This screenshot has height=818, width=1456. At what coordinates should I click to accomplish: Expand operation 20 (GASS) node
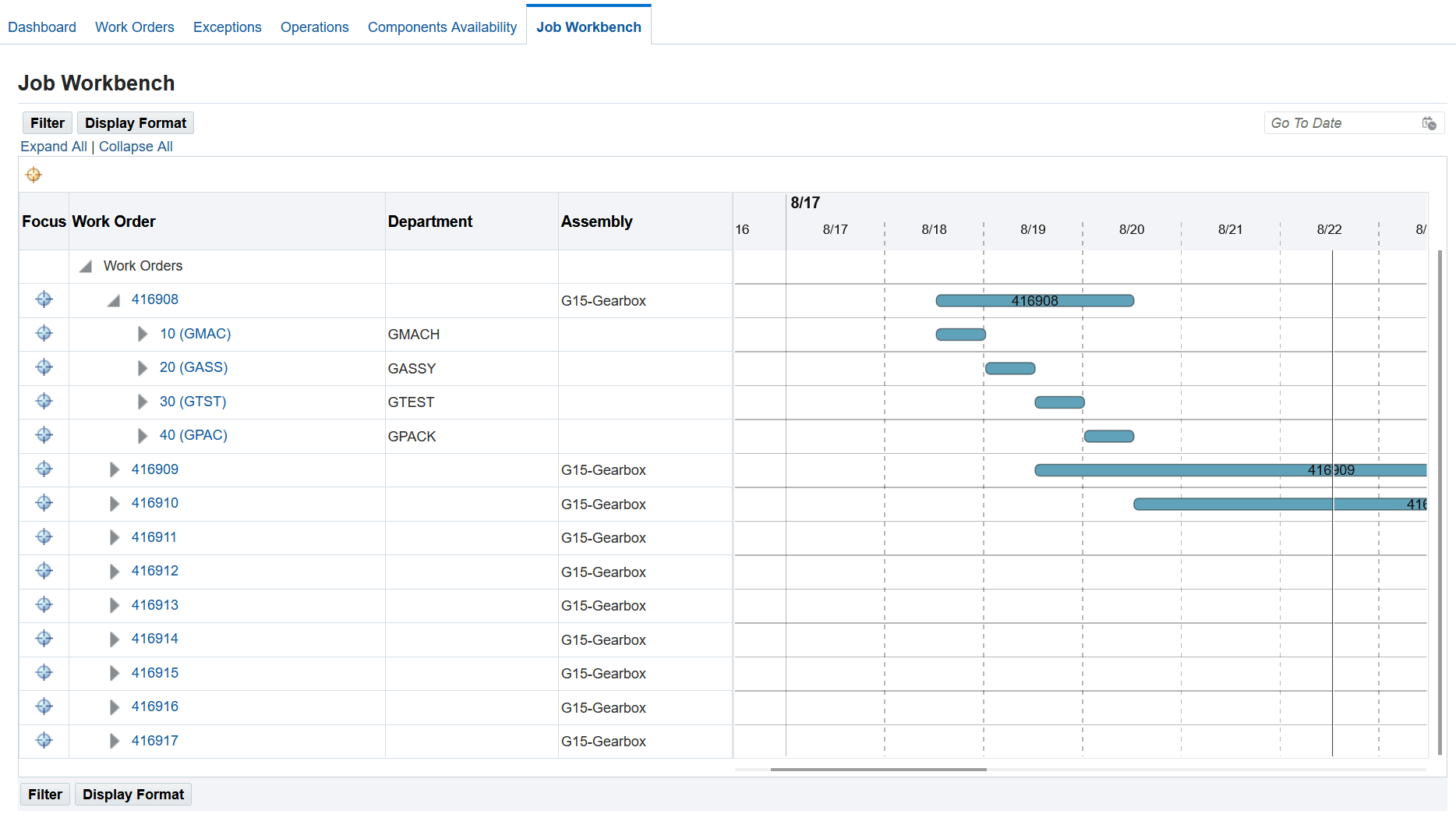point(143,368)
